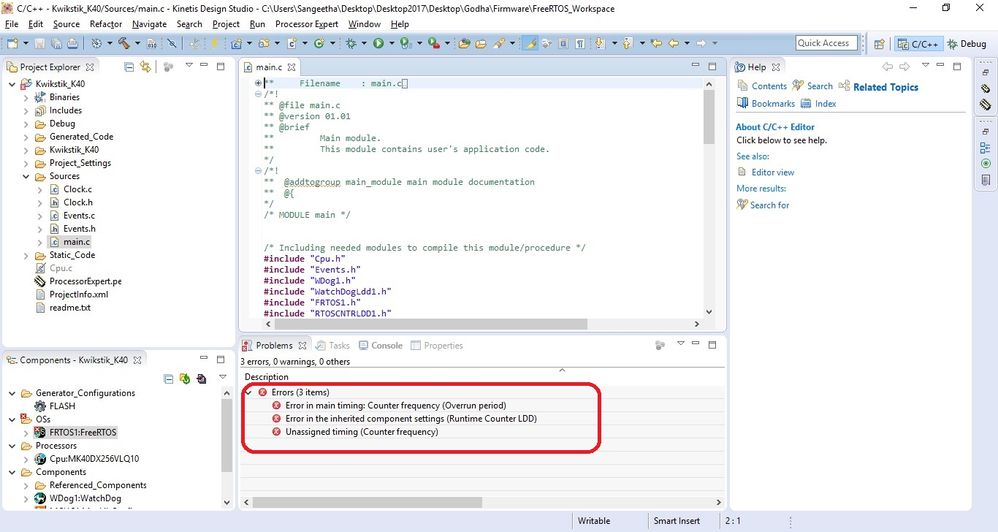The image size is (998, 532).
Task: Click the Save icon in toolbar
Action: 39,43
